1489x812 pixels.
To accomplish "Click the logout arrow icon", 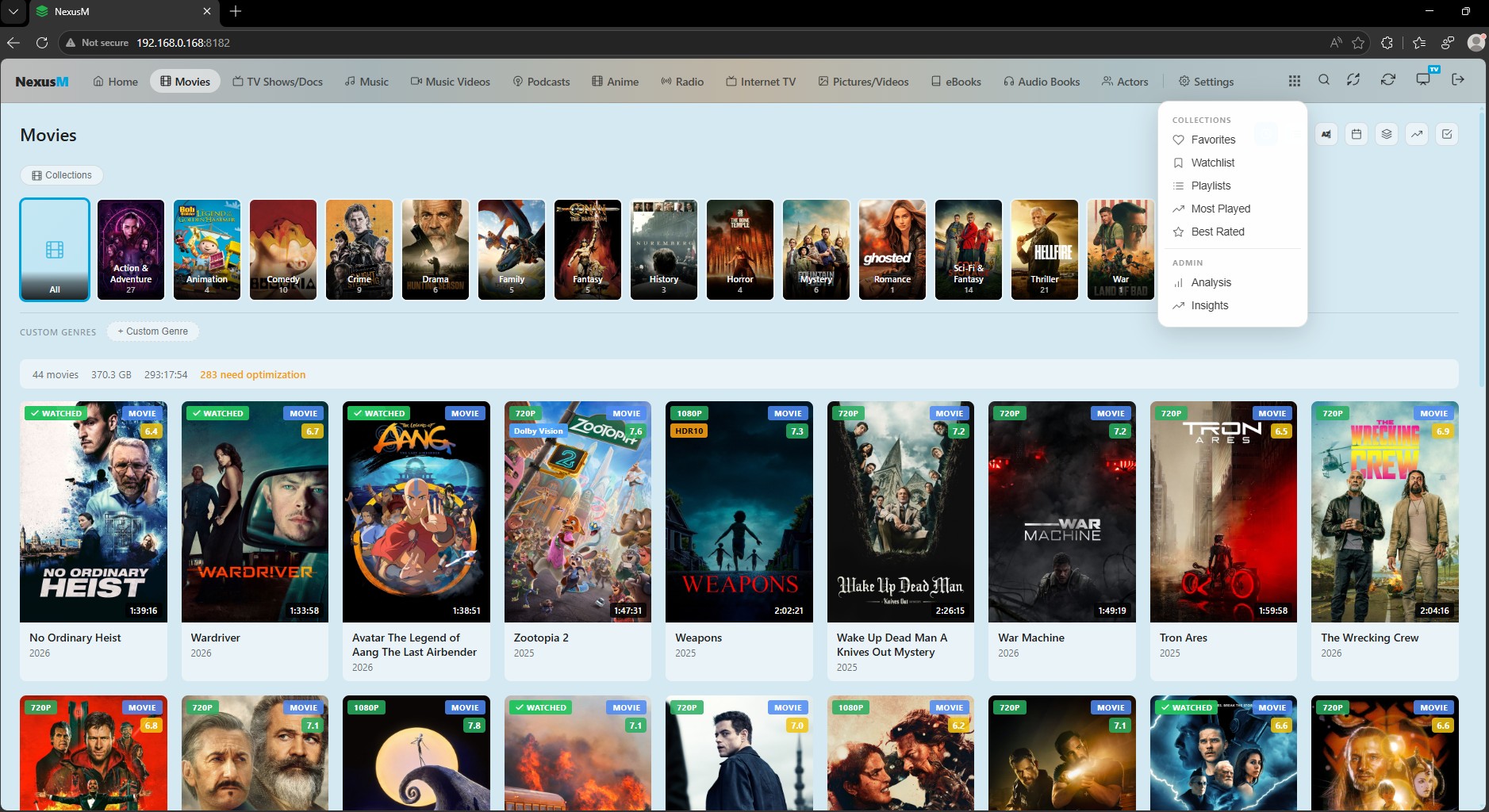I will tap(1458, 80).
